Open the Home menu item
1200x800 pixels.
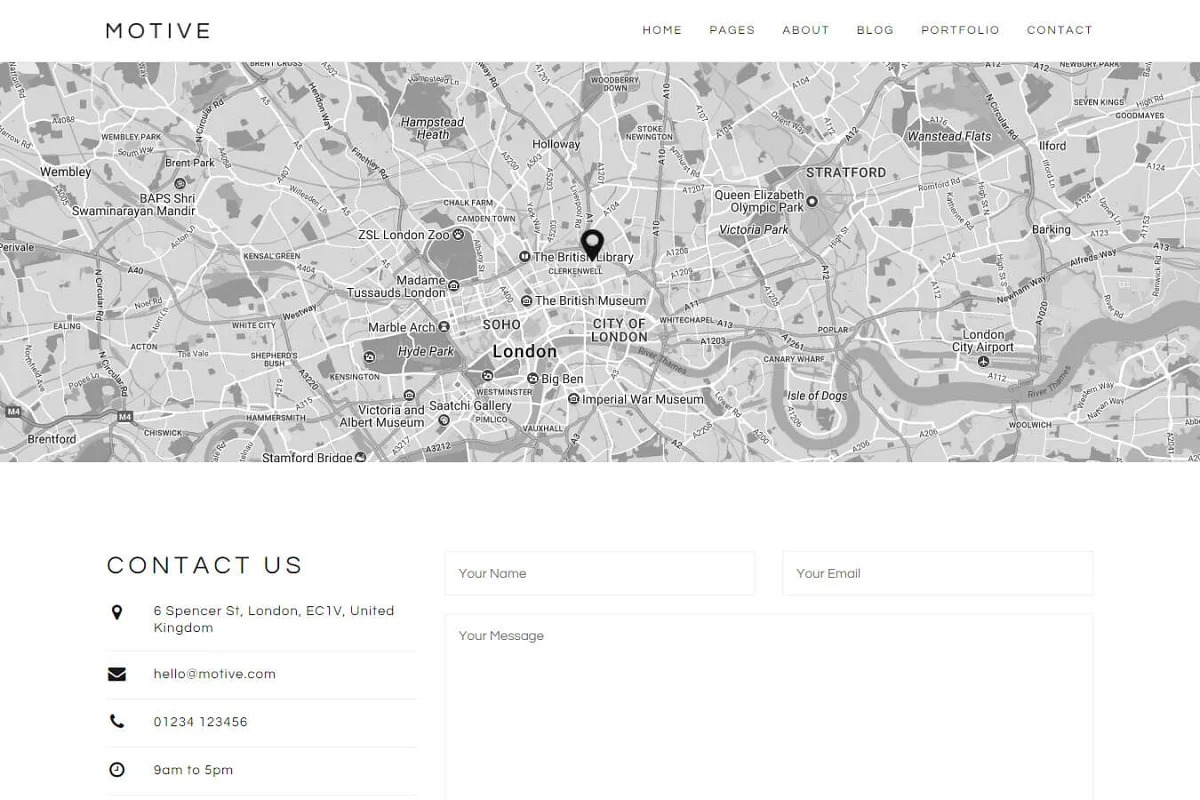coord(662,30)
